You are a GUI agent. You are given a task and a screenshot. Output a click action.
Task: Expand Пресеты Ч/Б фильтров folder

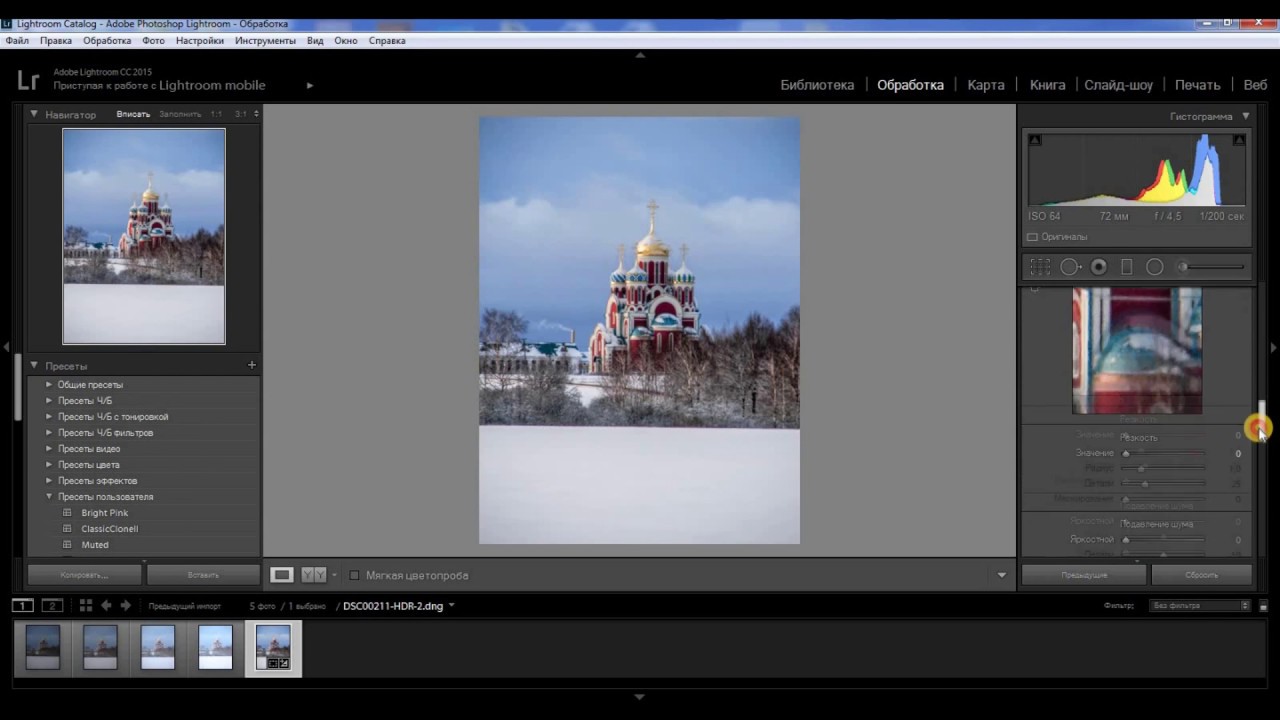click(49, 433)
